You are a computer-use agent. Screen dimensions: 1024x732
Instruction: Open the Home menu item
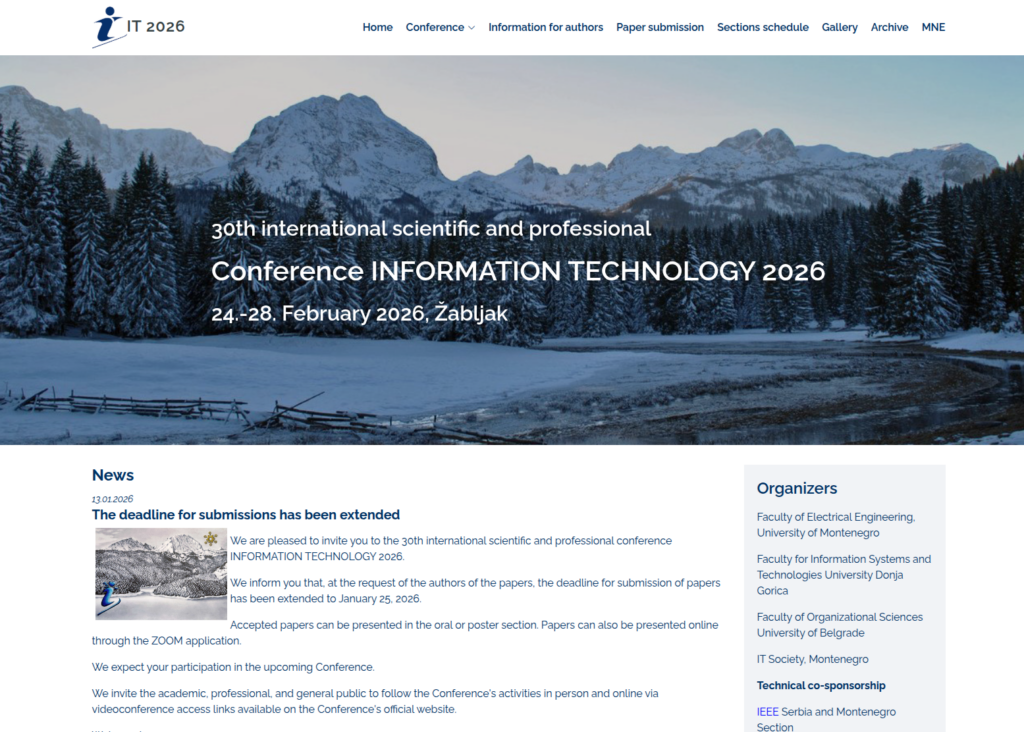(x=377, y=27)
